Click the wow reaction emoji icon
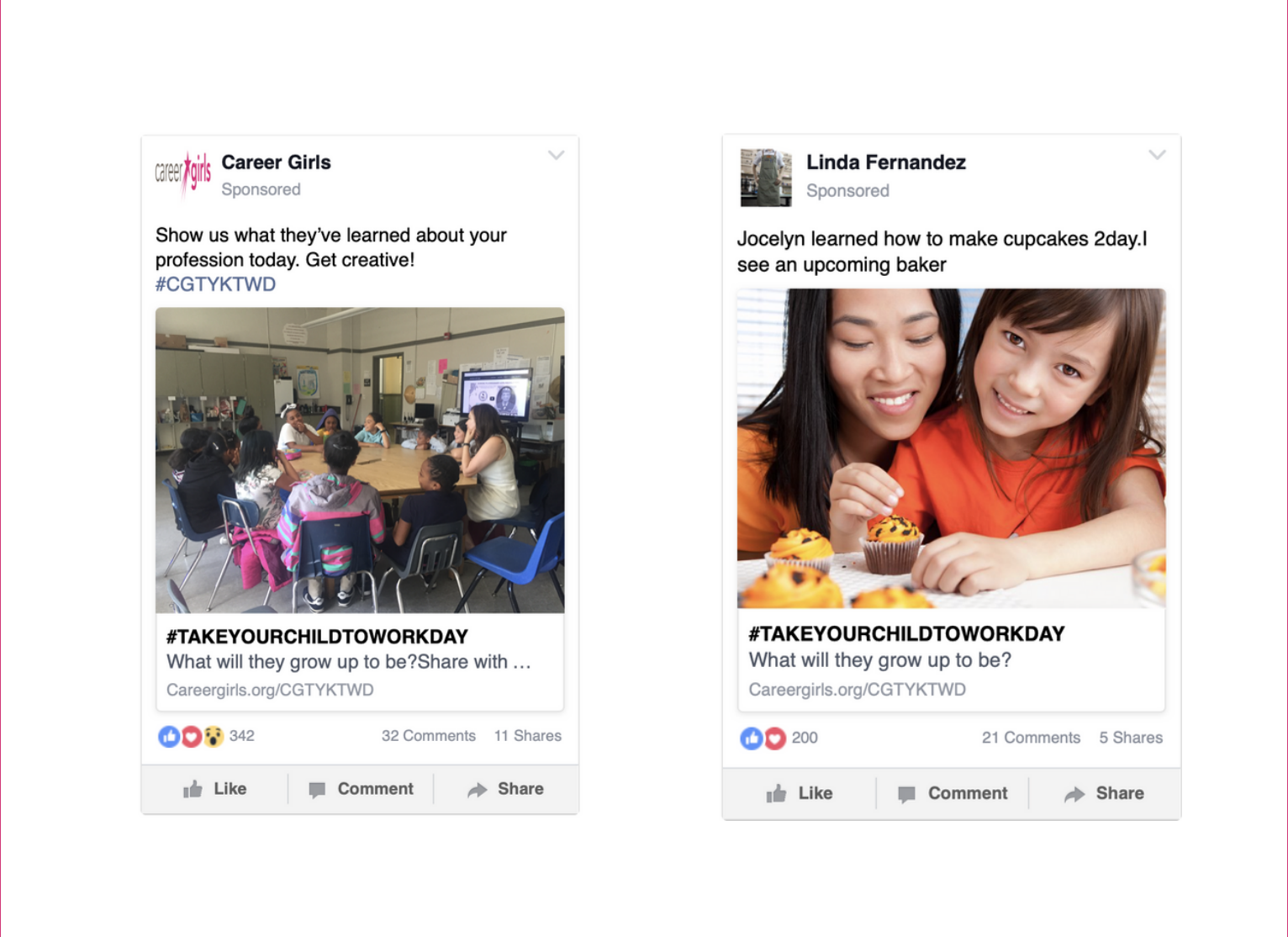The height and width of the screenshot is (937, 1288). (214, 737)
